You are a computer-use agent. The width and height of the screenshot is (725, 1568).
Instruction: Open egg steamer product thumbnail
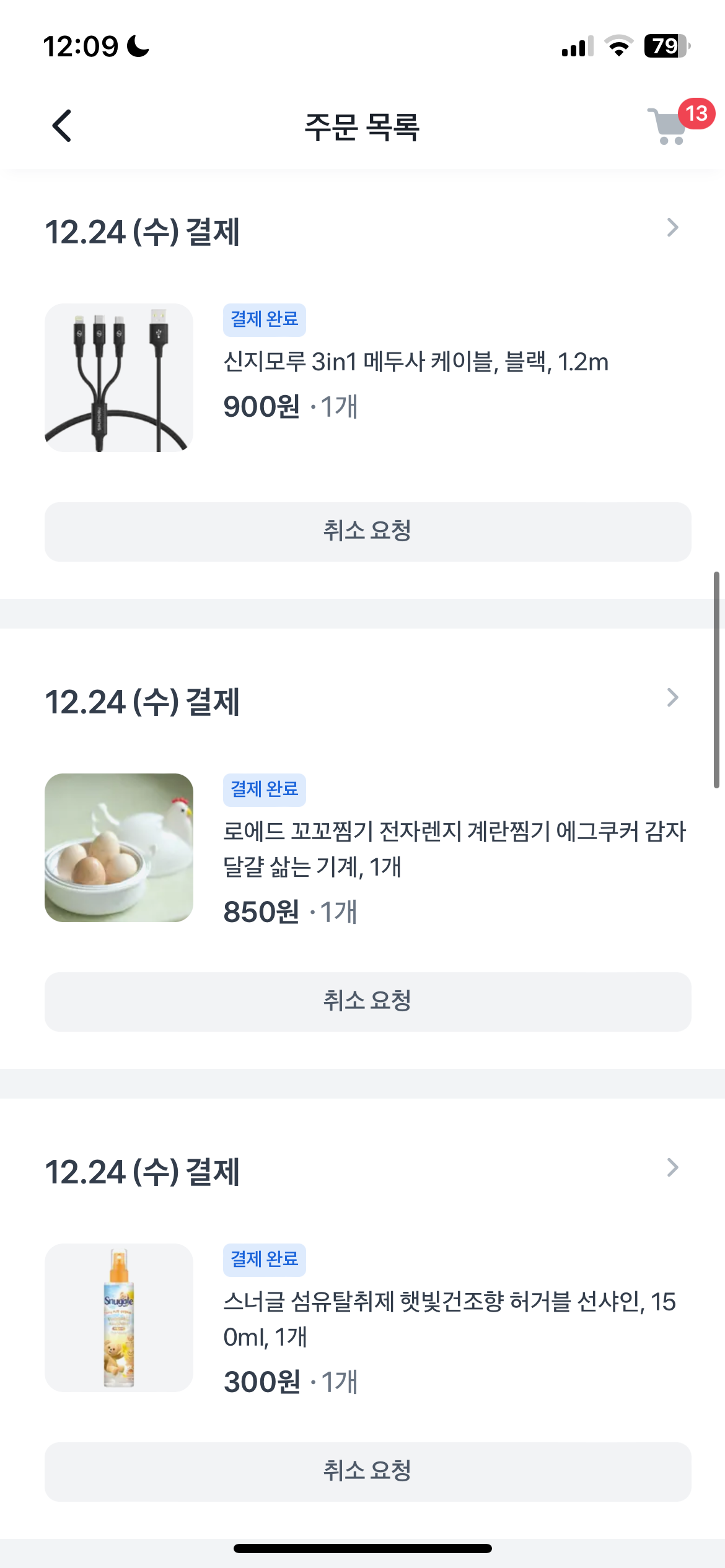(x=119, y=848)
